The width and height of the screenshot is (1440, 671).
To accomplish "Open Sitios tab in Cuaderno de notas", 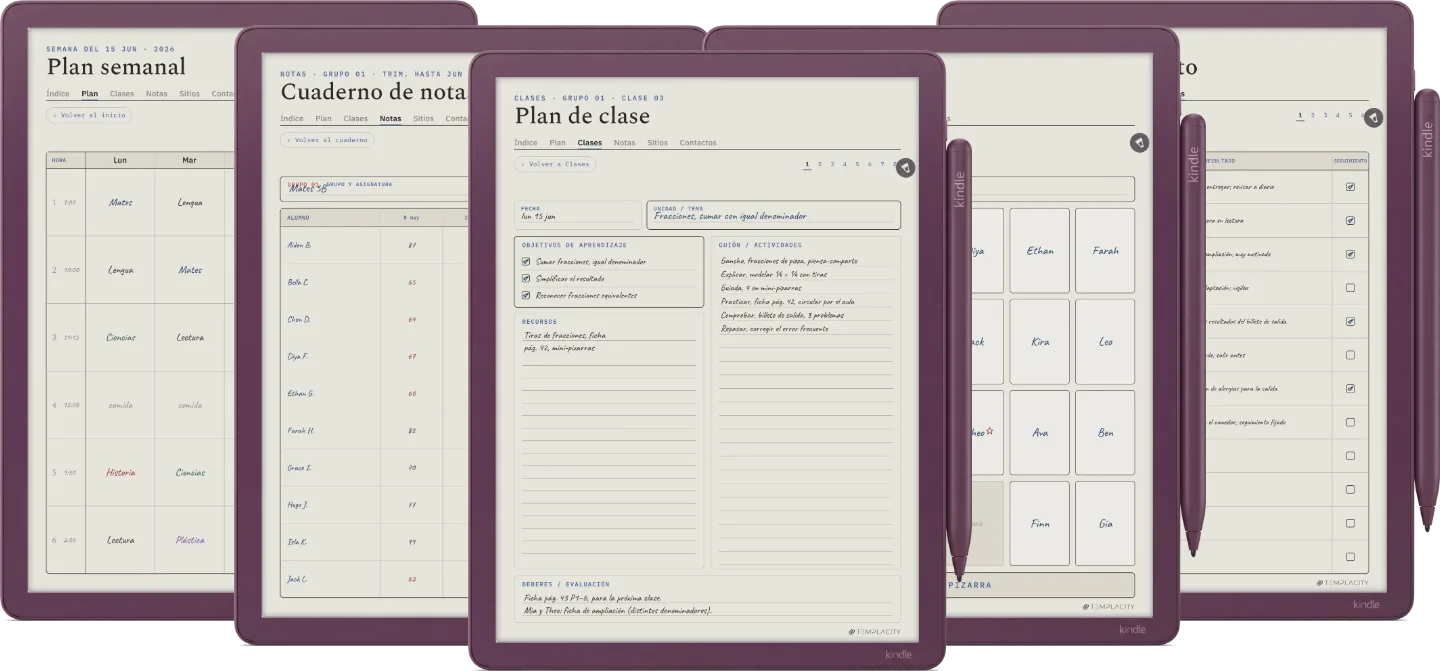I will 423,118.
